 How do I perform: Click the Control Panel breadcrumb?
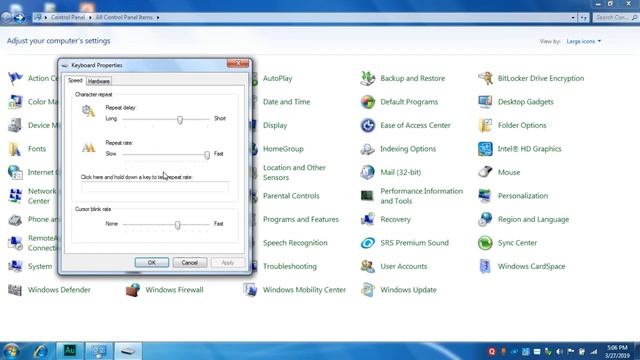click(x=68, y=18)
